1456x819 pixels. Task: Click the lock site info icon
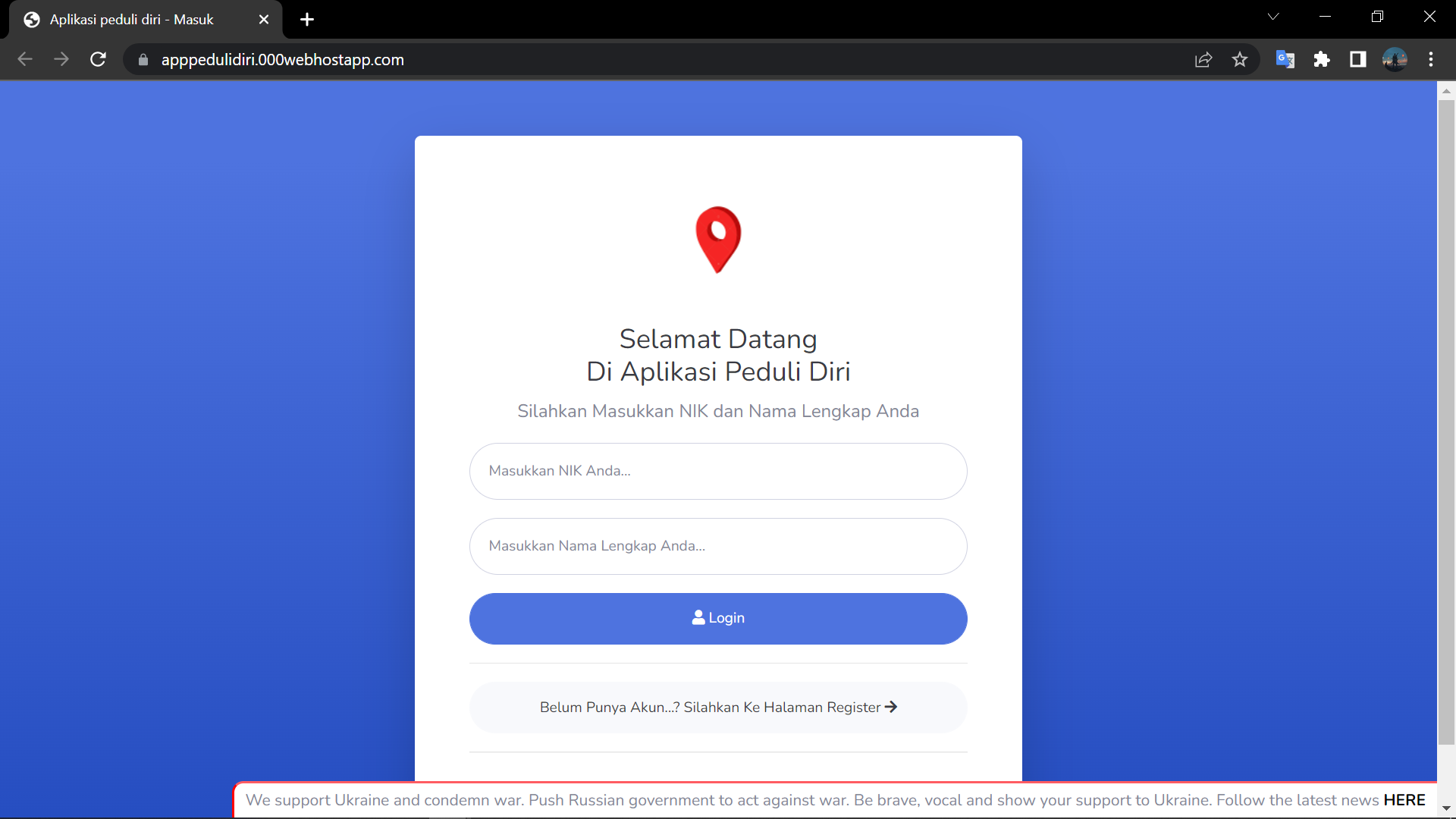pos(143,59)
